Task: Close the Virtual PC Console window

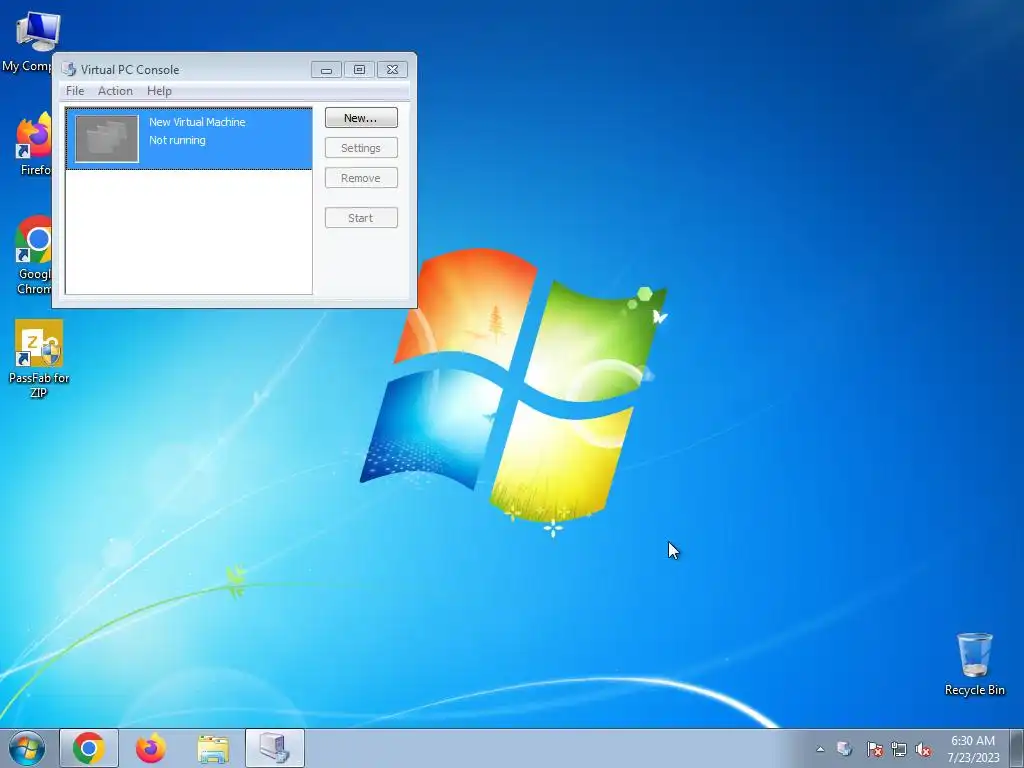Action: click(392, 70)
